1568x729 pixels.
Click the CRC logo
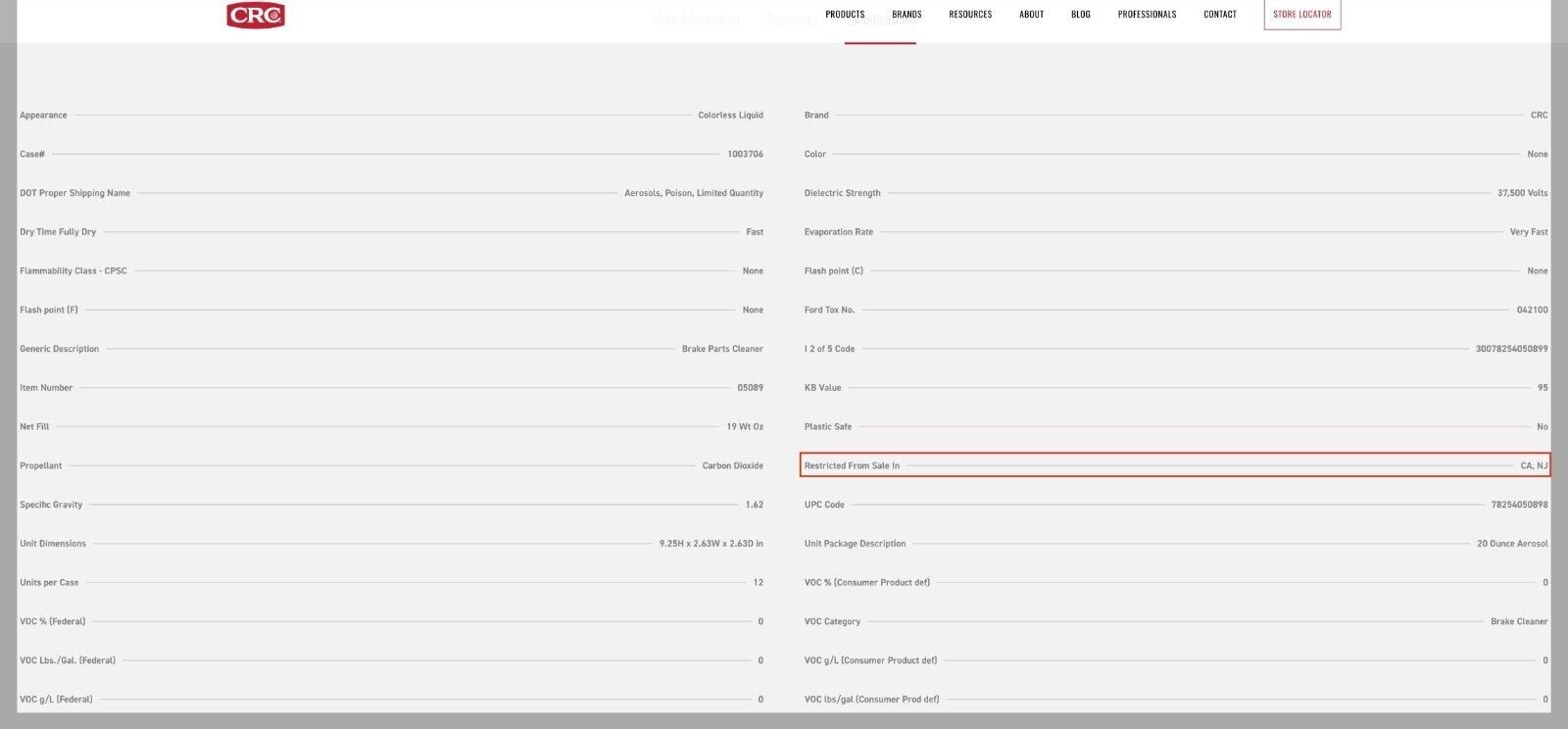click(x=256, y=16)
